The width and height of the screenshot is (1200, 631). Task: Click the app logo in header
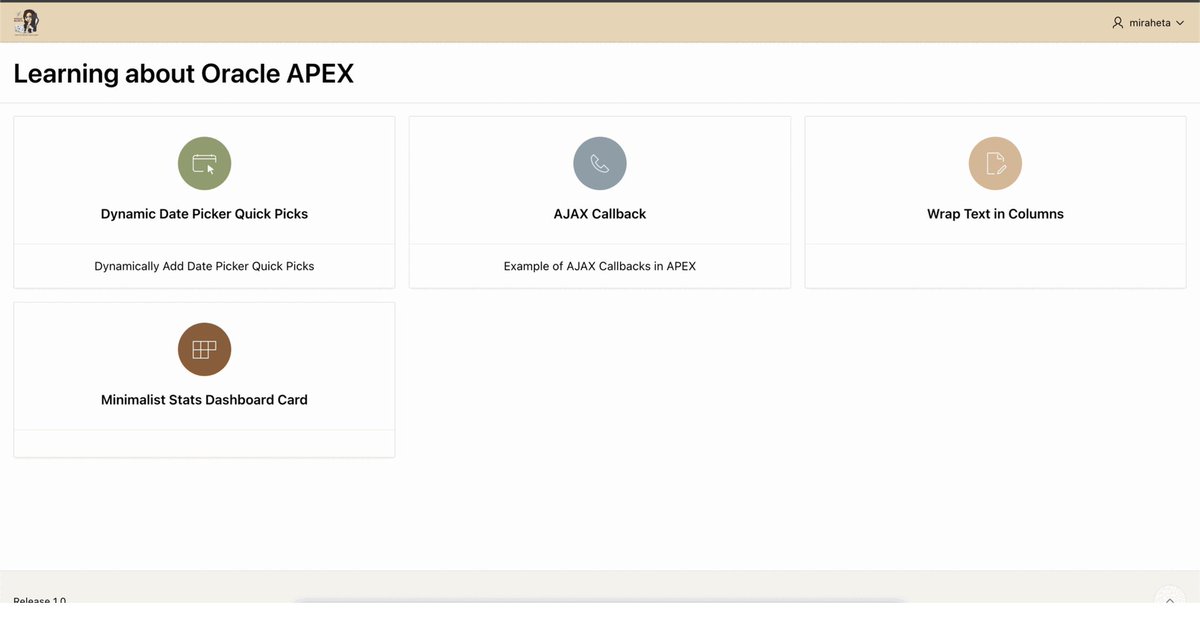pos(26,22)
